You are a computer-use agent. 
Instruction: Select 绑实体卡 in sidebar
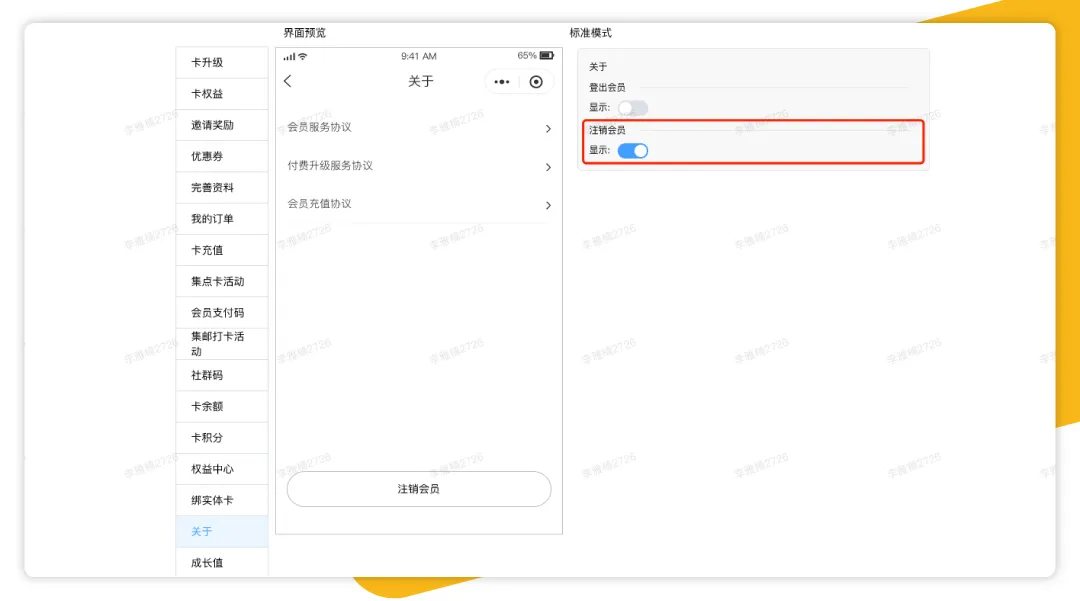pos(222,500)
